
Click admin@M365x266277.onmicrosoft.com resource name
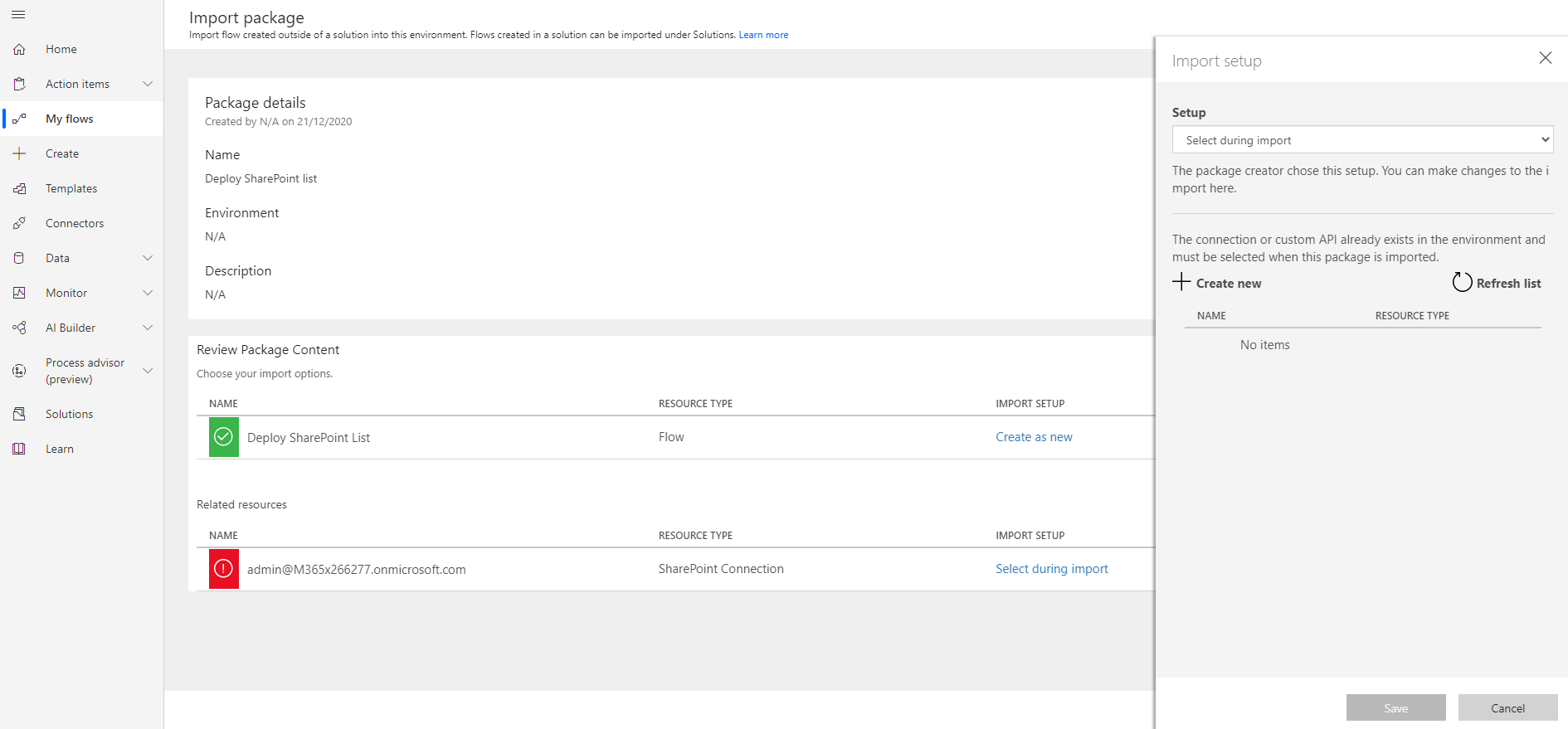[x=356, y=570]
